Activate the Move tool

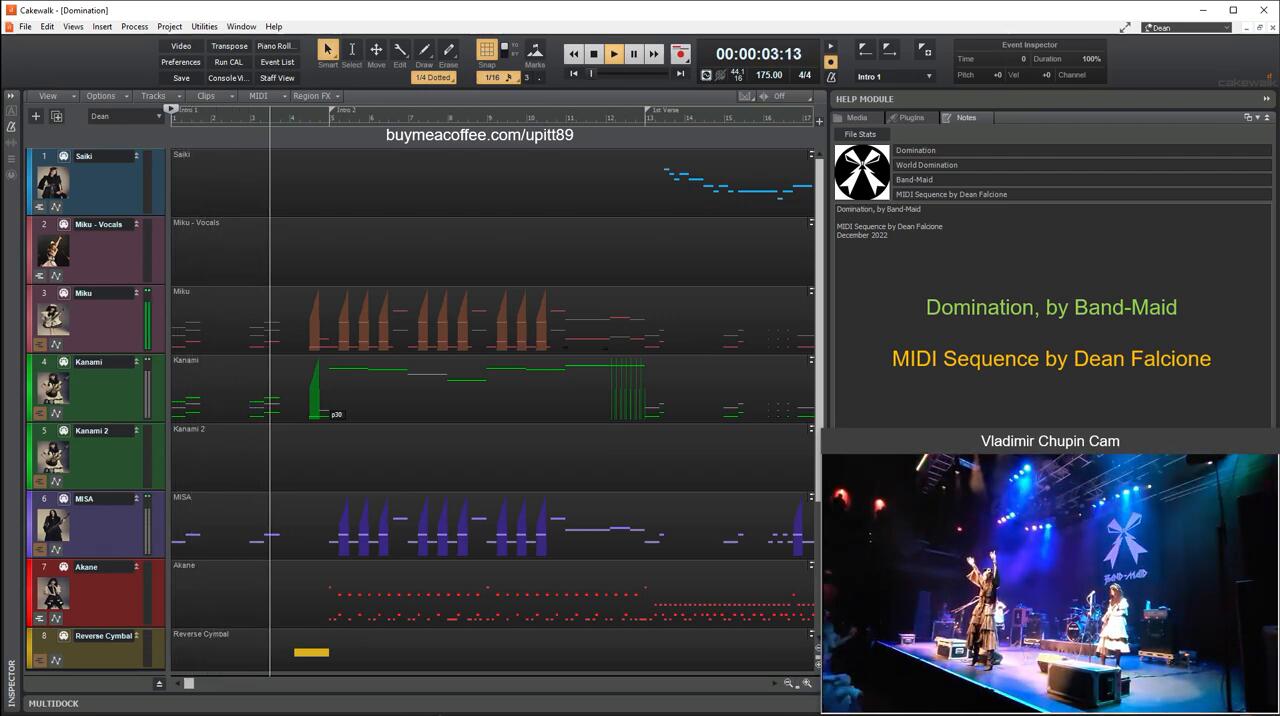376,50
